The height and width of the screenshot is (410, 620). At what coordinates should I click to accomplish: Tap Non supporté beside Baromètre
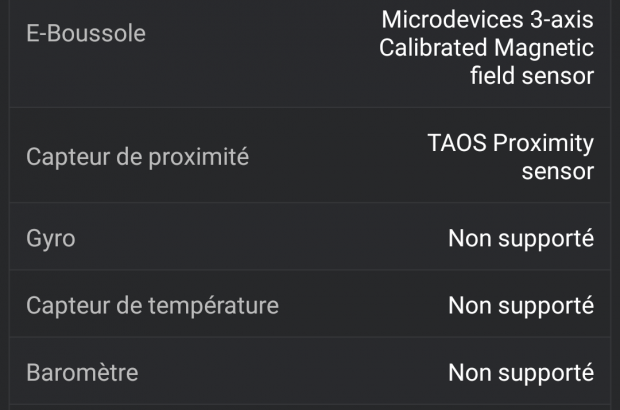[520, 373]
